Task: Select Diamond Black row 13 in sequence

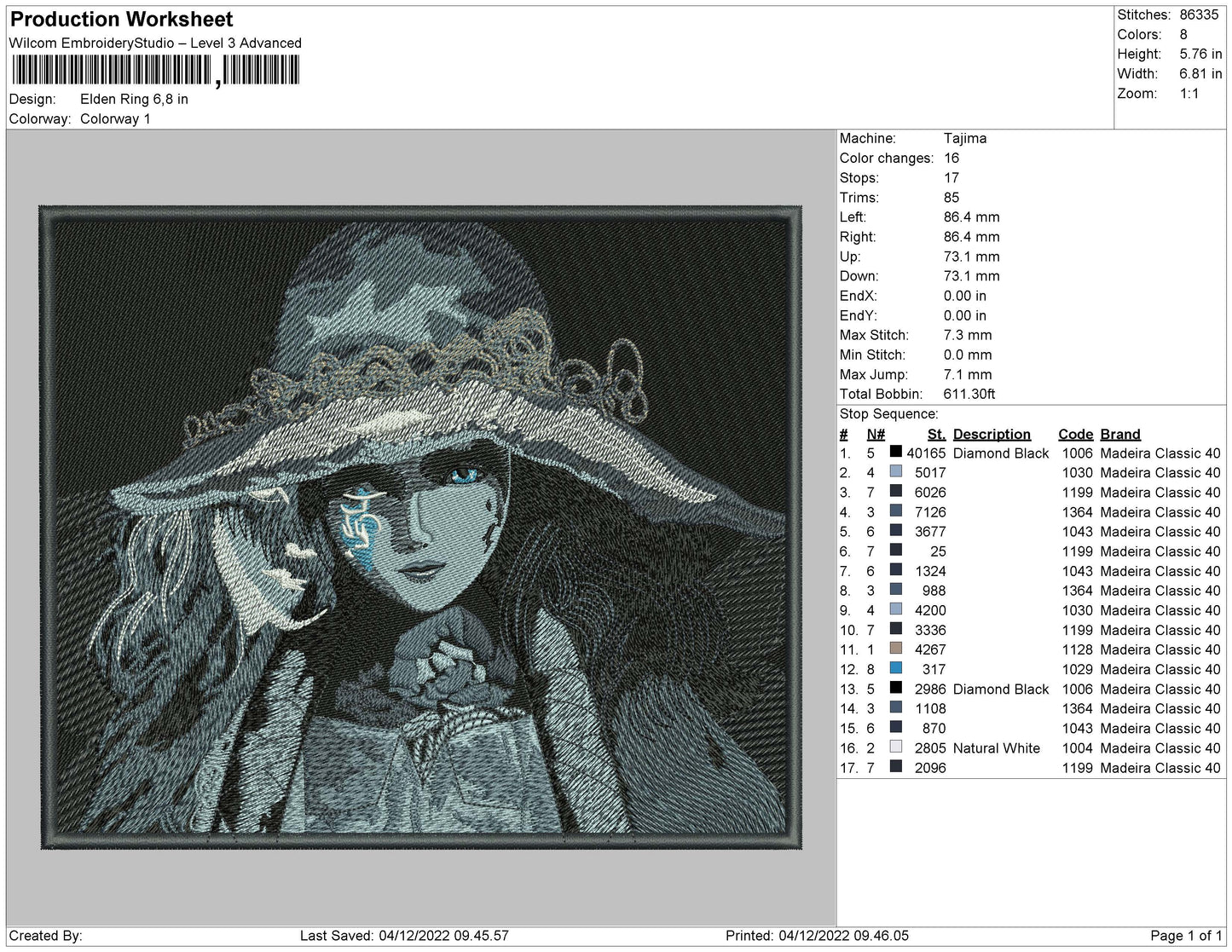Action: (1030, 689)
